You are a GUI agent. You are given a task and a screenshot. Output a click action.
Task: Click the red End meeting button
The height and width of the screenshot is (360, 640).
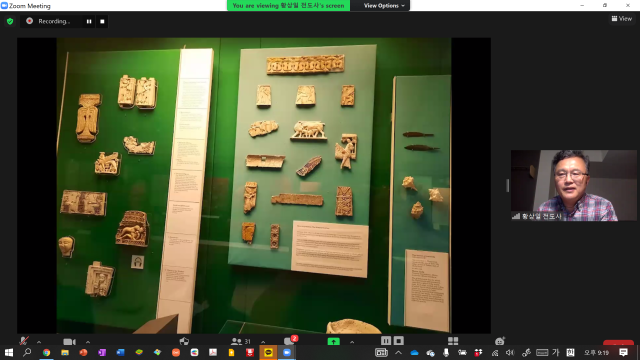[x=618, y=342]
